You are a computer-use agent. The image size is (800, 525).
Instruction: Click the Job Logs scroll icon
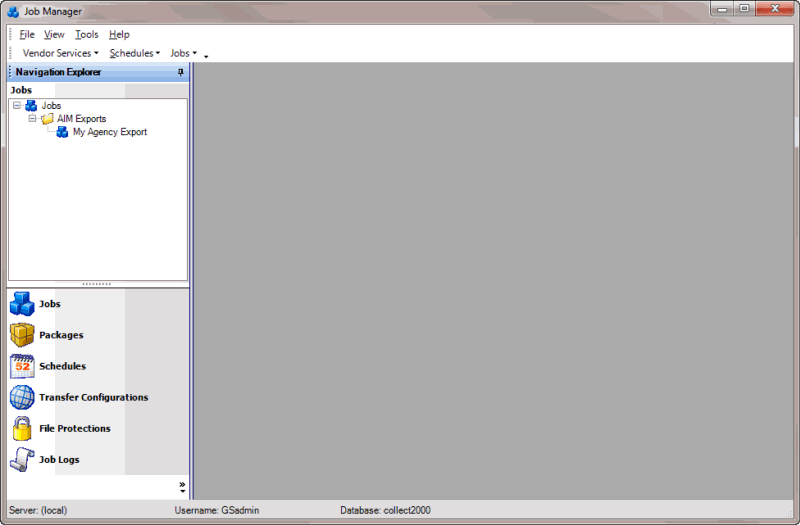(22, 459)
